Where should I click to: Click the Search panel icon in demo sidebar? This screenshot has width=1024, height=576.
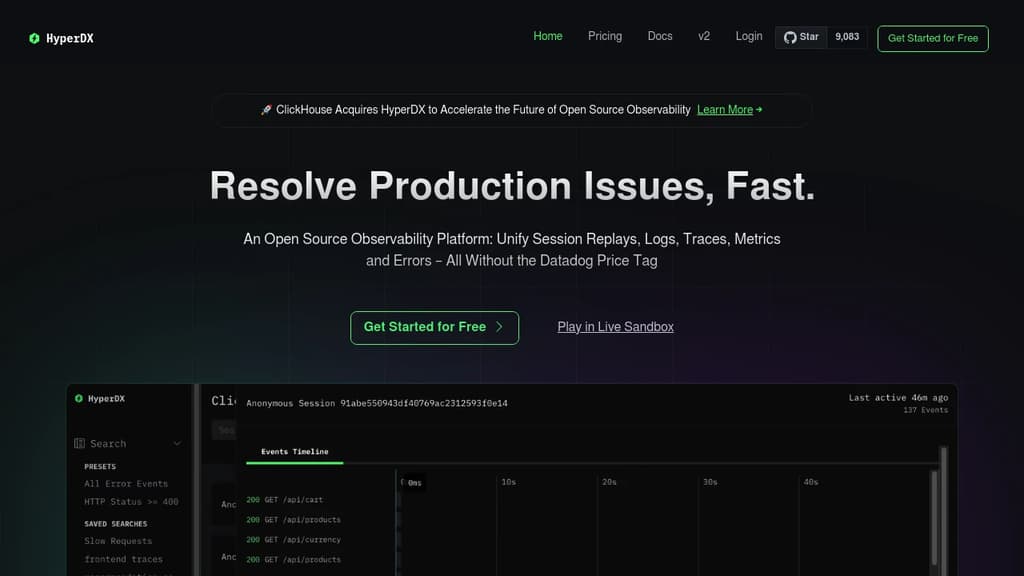point(80,443)
